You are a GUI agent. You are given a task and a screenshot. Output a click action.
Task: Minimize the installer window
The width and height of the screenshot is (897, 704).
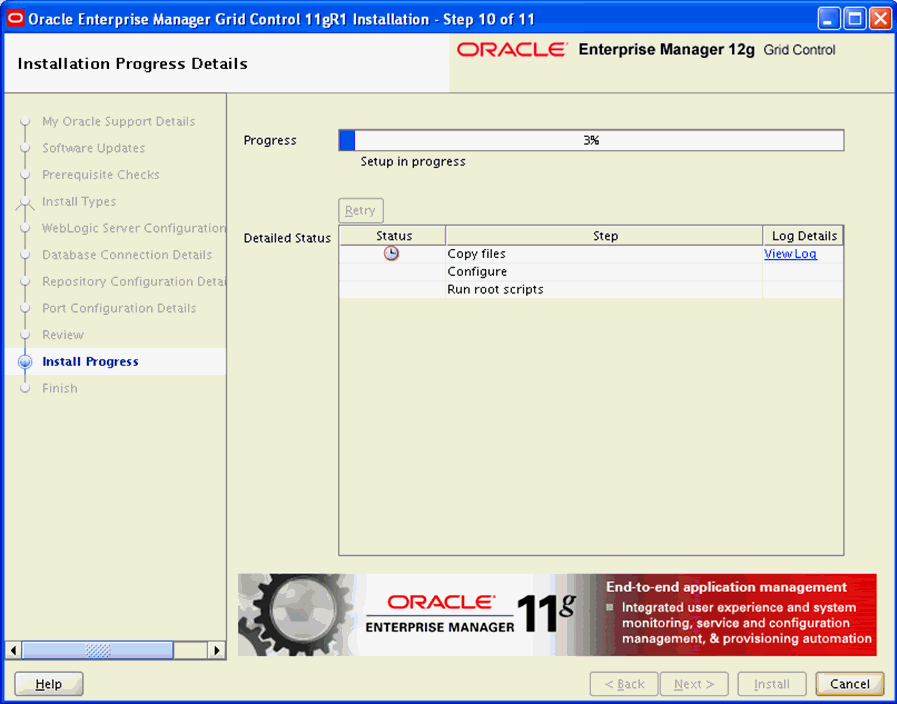[x=828, y=19]
